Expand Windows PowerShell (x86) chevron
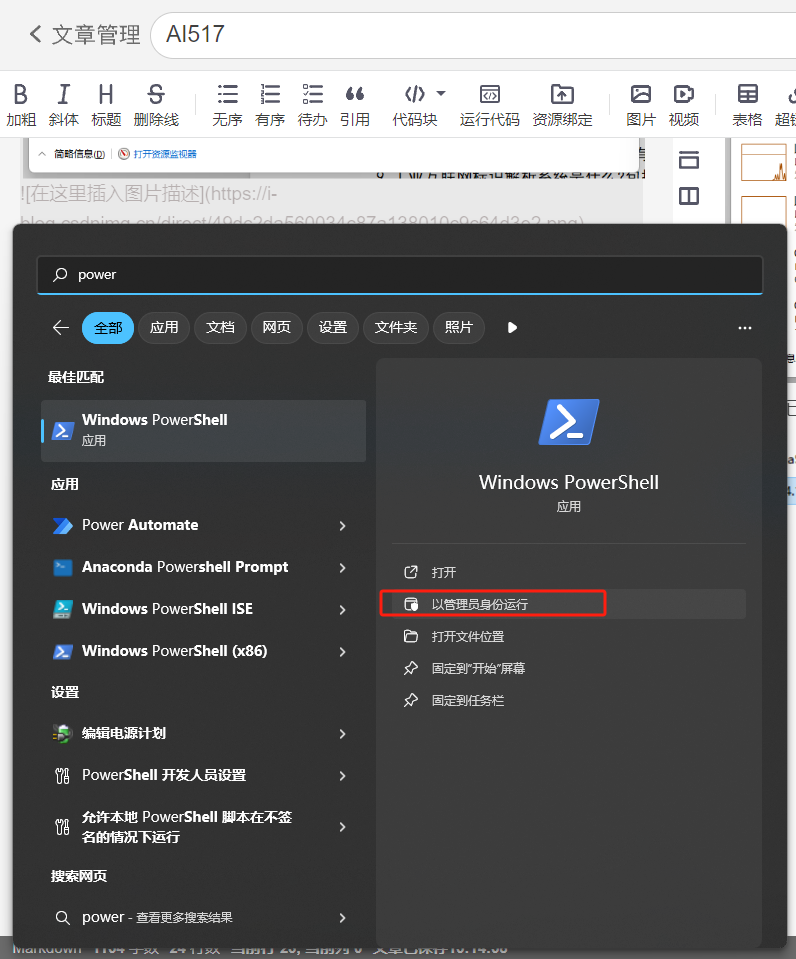Image resolution: width=796 pixels, height=959 pixels. [x=343, y=652]
